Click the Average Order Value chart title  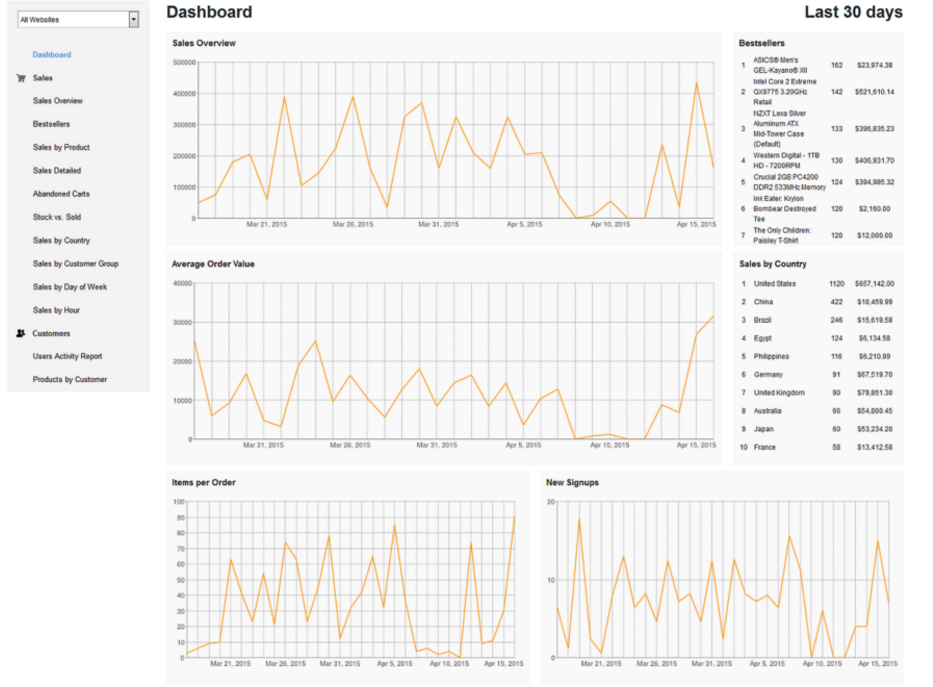(213, 263)
